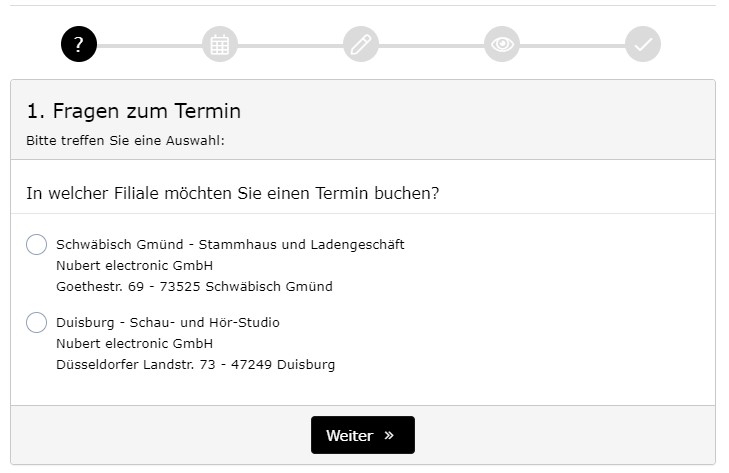Click the double chevron on Weiter

[x=389, y=436]
